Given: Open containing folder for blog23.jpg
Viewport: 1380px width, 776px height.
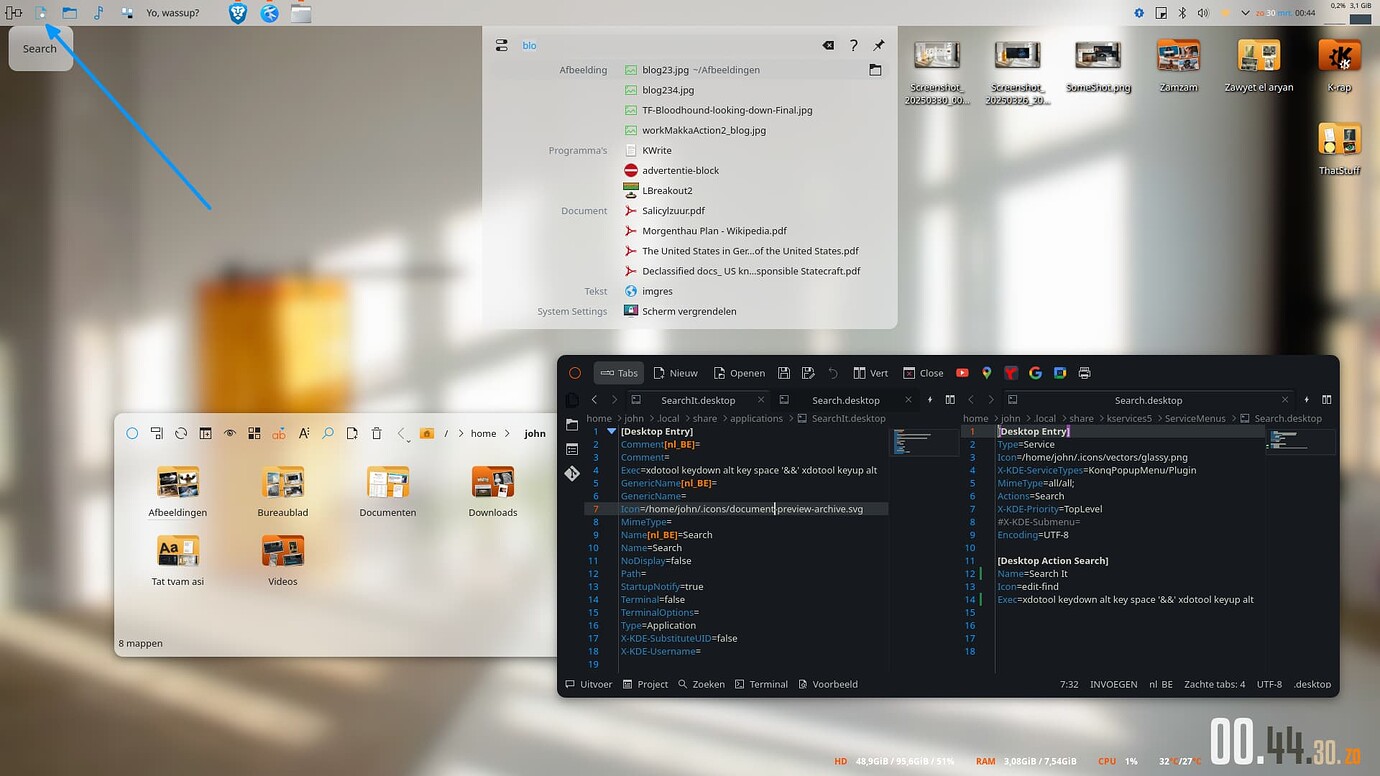Looking at the screenshot, I should (x=875, y=70).
